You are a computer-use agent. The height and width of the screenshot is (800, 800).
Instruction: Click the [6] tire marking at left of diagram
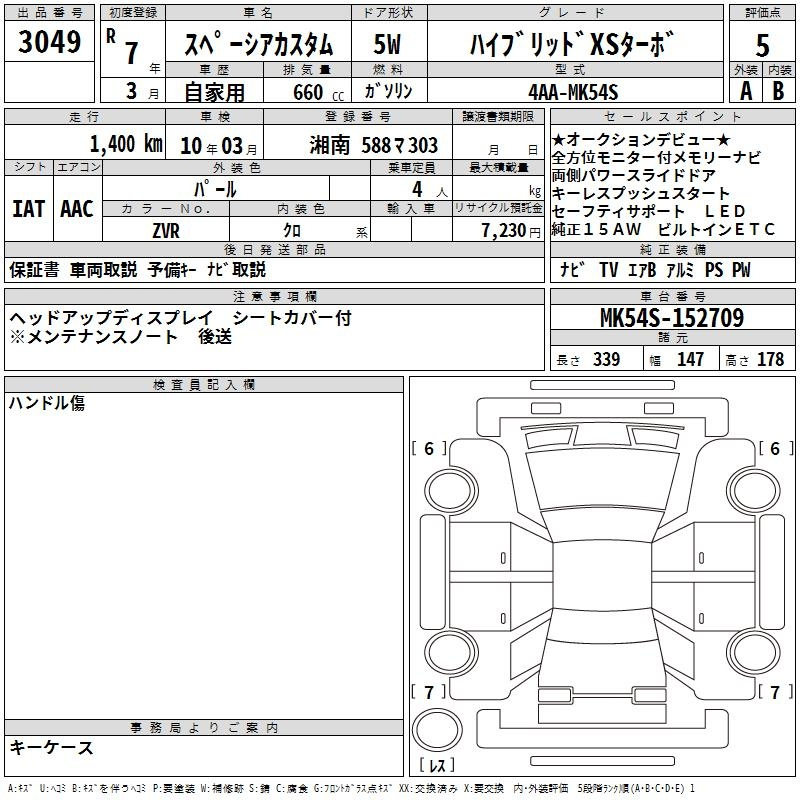pos(430,449)
